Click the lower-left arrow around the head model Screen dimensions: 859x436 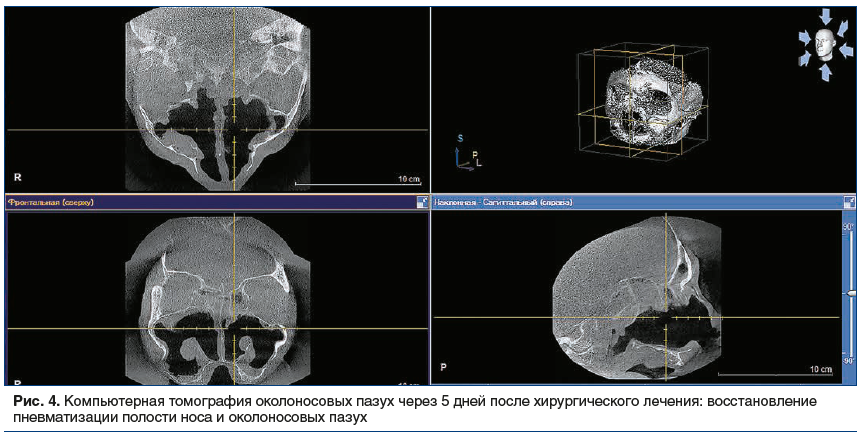805,58
